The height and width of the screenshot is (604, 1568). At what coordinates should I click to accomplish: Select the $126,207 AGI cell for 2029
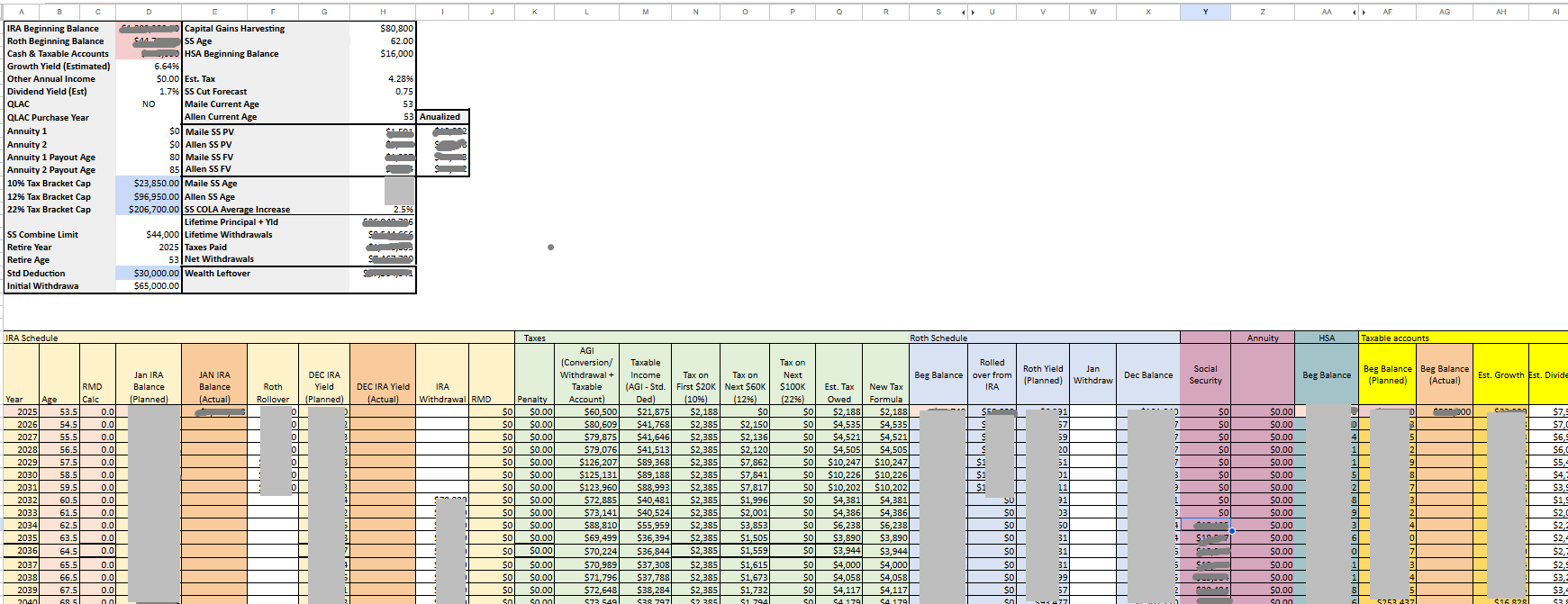pyautogui.click(x=586, y=463)
